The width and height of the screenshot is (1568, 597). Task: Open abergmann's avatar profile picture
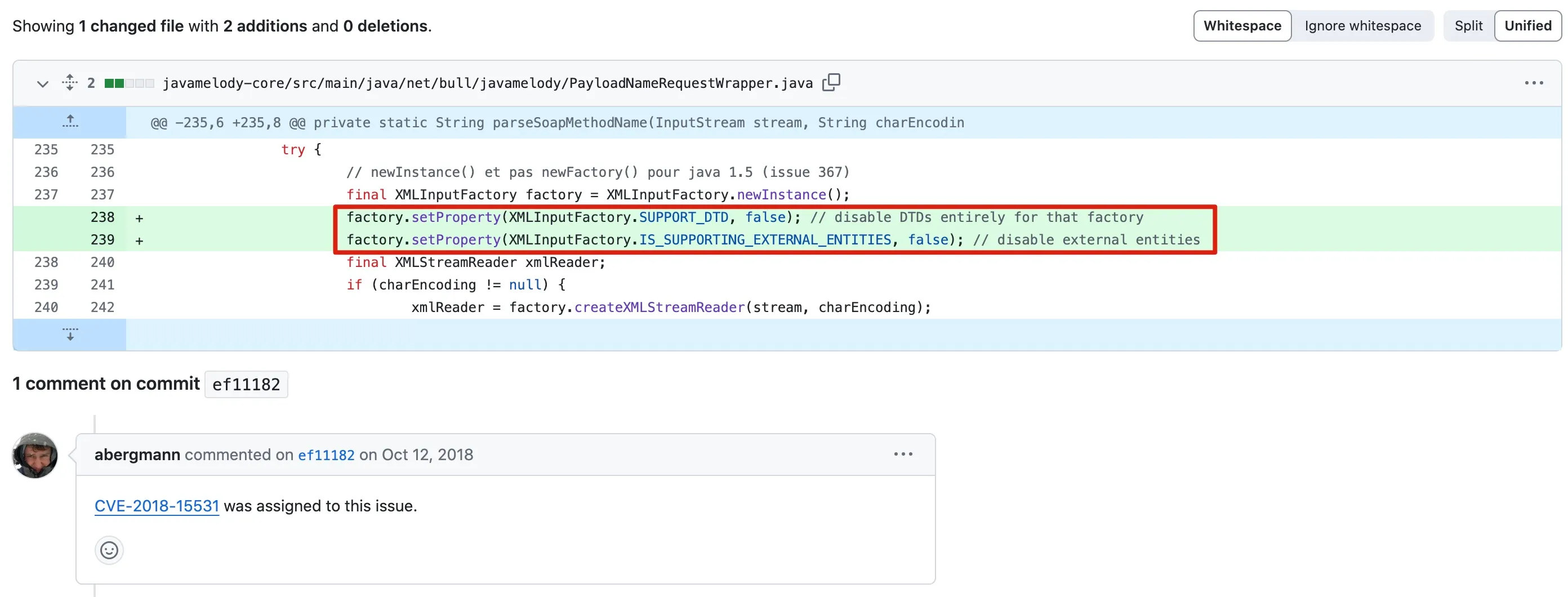[x=35, y=455]
